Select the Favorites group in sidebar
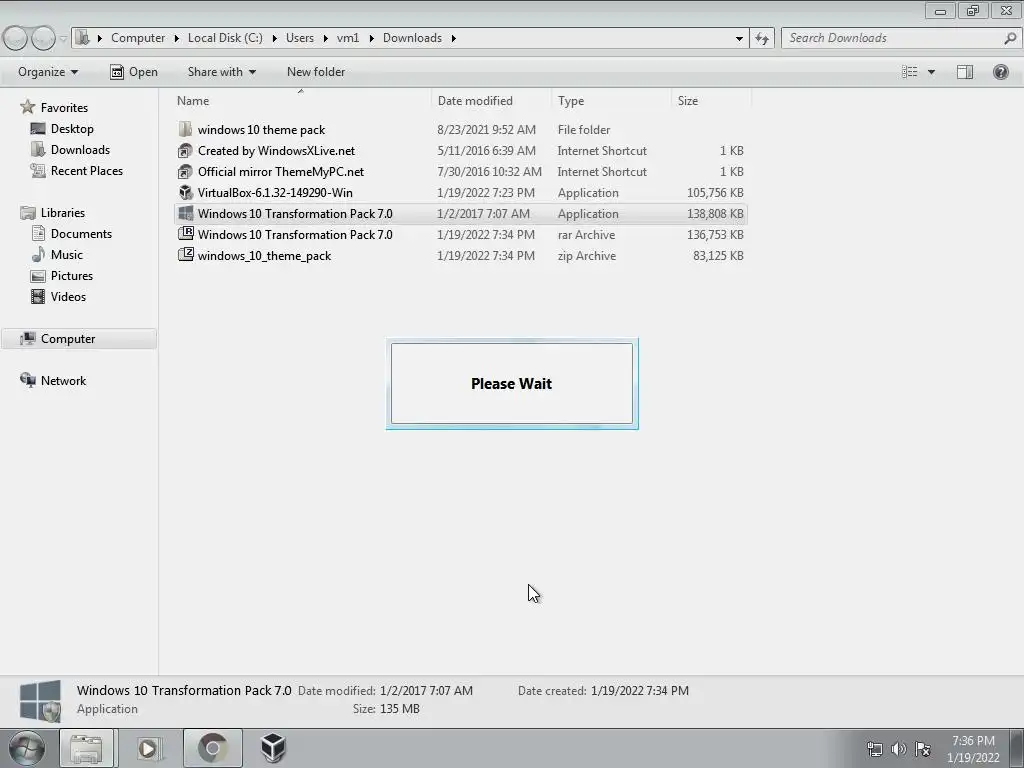The height and width of the screenshot is (768, 1024). (64, 108)
